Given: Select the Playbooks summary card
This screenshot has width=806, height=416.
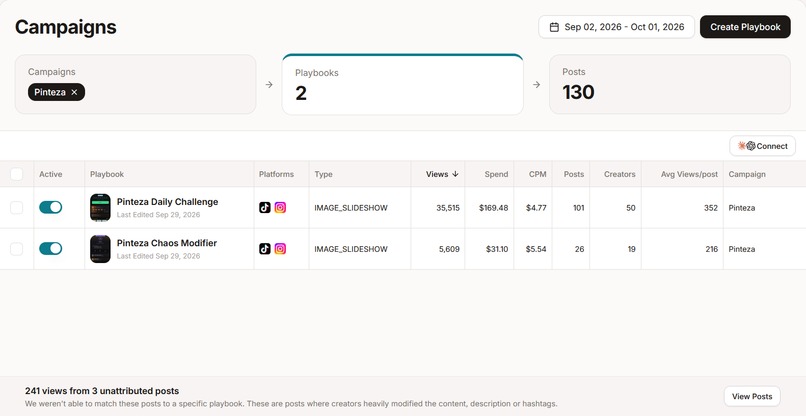Looking at the screenshot, I should point(402,84).
